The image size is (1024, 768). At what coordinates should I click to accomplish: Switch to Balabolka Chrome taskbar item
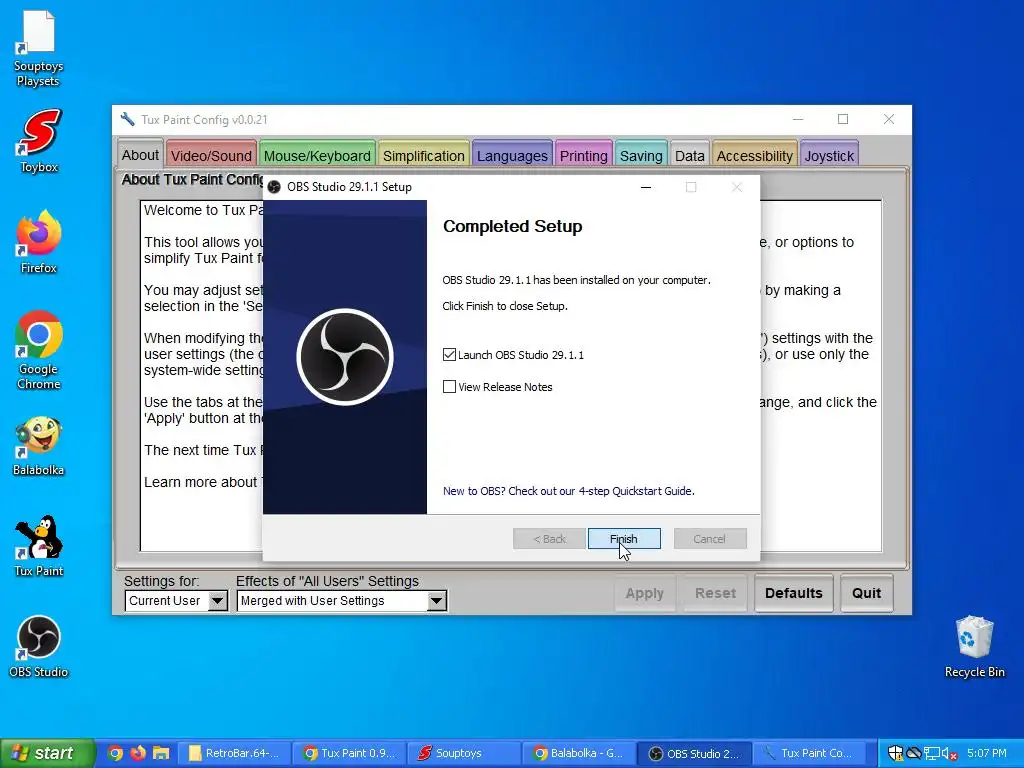pos(579,753)
